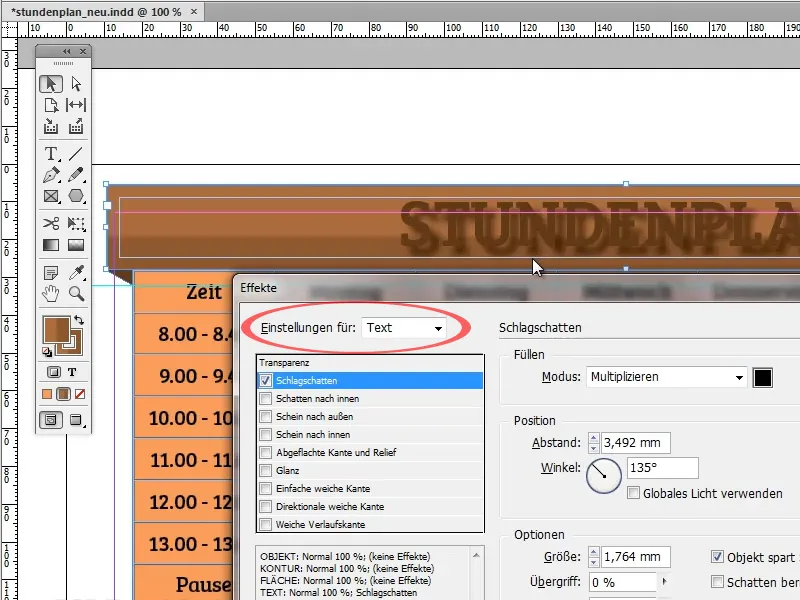Enable Schatten nach innen checkbox
Screen dimensions: 800x600
[x=265, y=398]
